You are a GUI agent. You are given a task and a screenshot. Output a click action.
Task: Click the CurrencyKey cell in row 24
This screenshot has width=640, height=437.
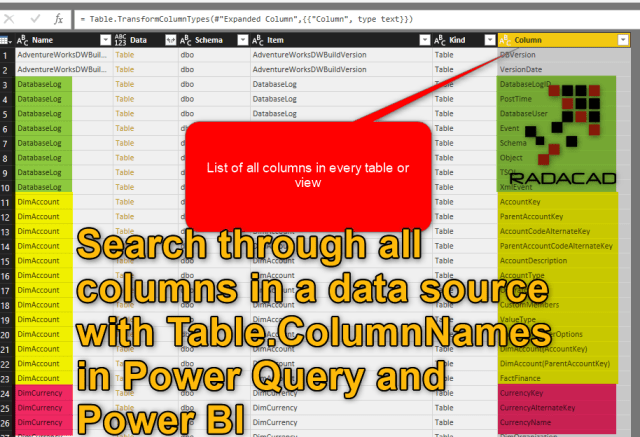pos(563,393)
